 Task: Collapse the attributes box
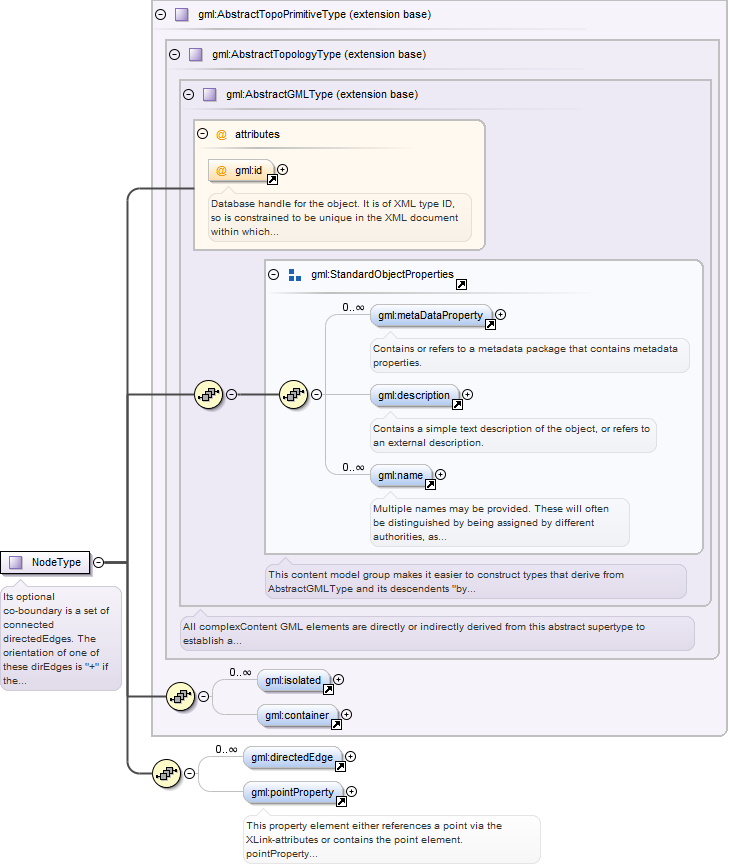[202, 134]
